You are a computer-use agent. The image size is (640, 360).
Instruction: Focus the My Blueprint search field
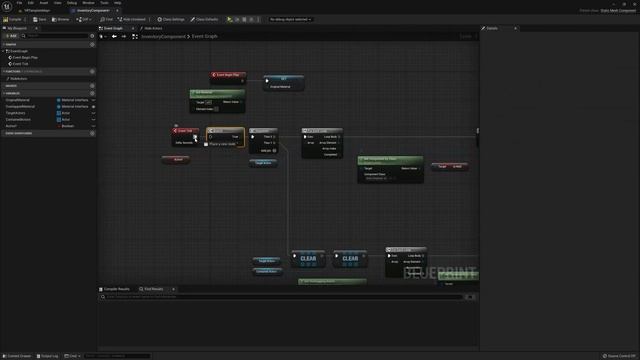55,36
